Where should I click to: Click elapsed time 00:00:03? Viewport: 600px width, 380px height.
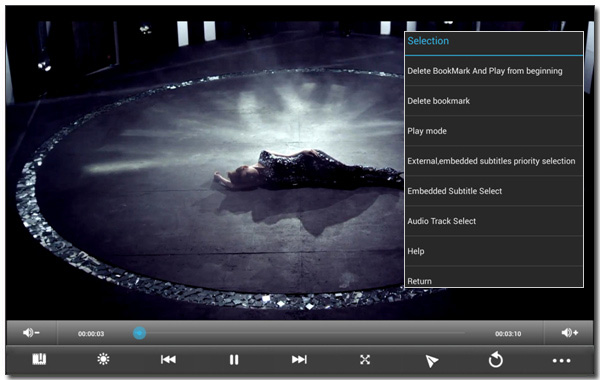(x=91, y=334)
